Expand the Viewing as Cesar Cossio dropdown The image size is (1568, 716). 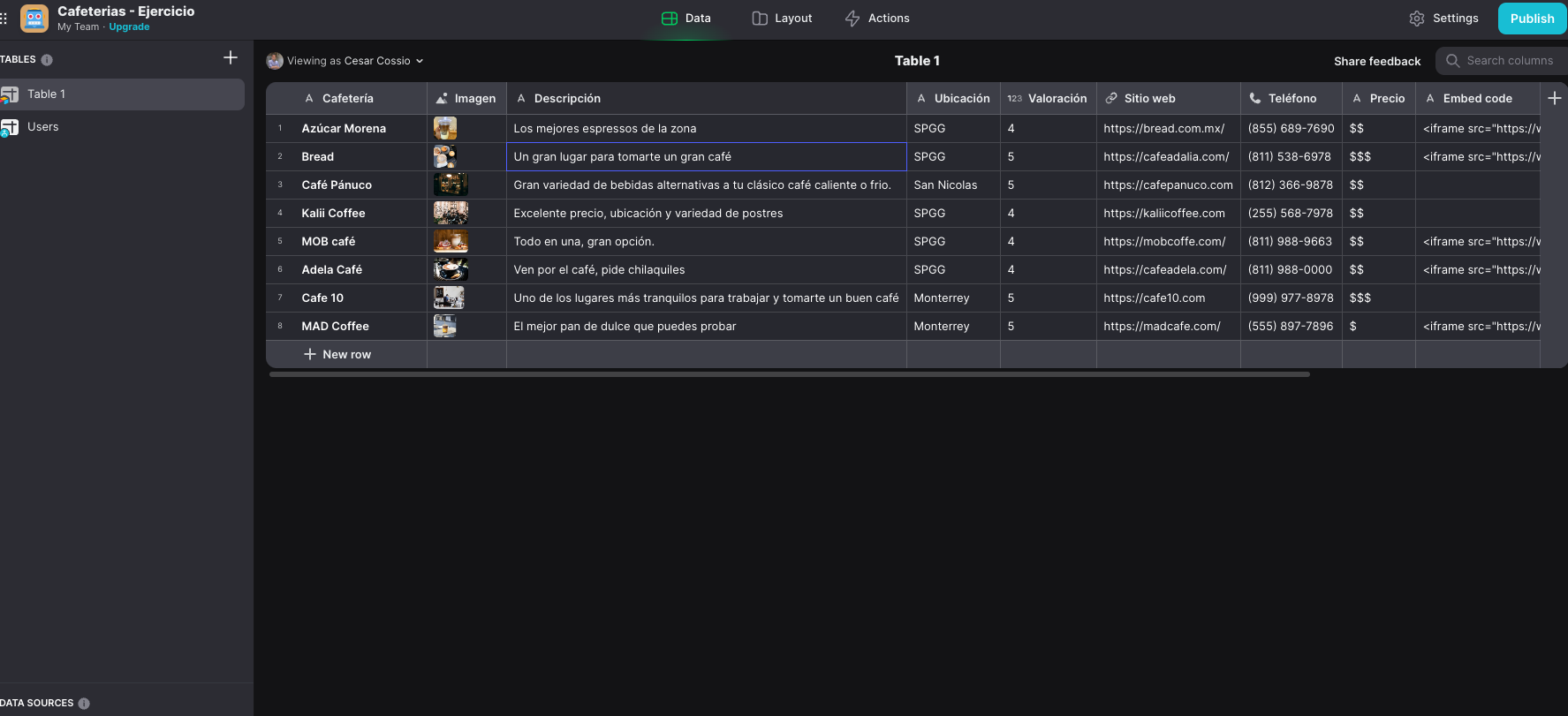[345, 61]
